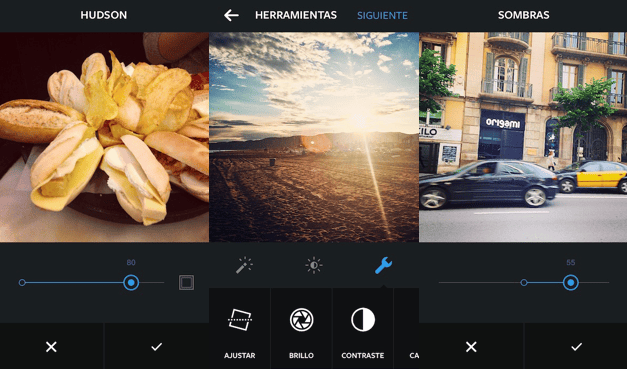The width and height of the screenshot is (627, 369).
Task: Click the Sombras slider value 55
Action: pos(571,263)
